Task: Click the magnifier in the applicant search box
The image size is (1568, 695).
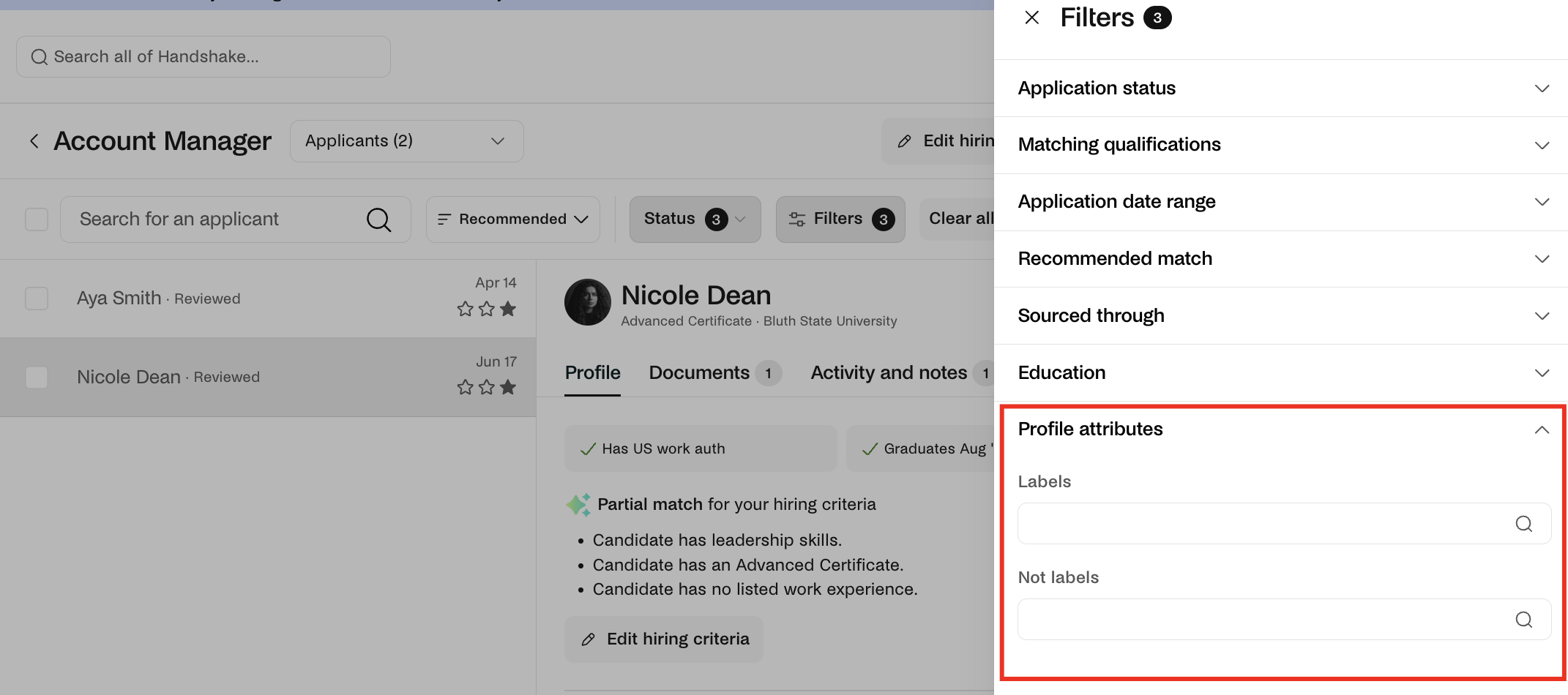Action: click(378, 219)
